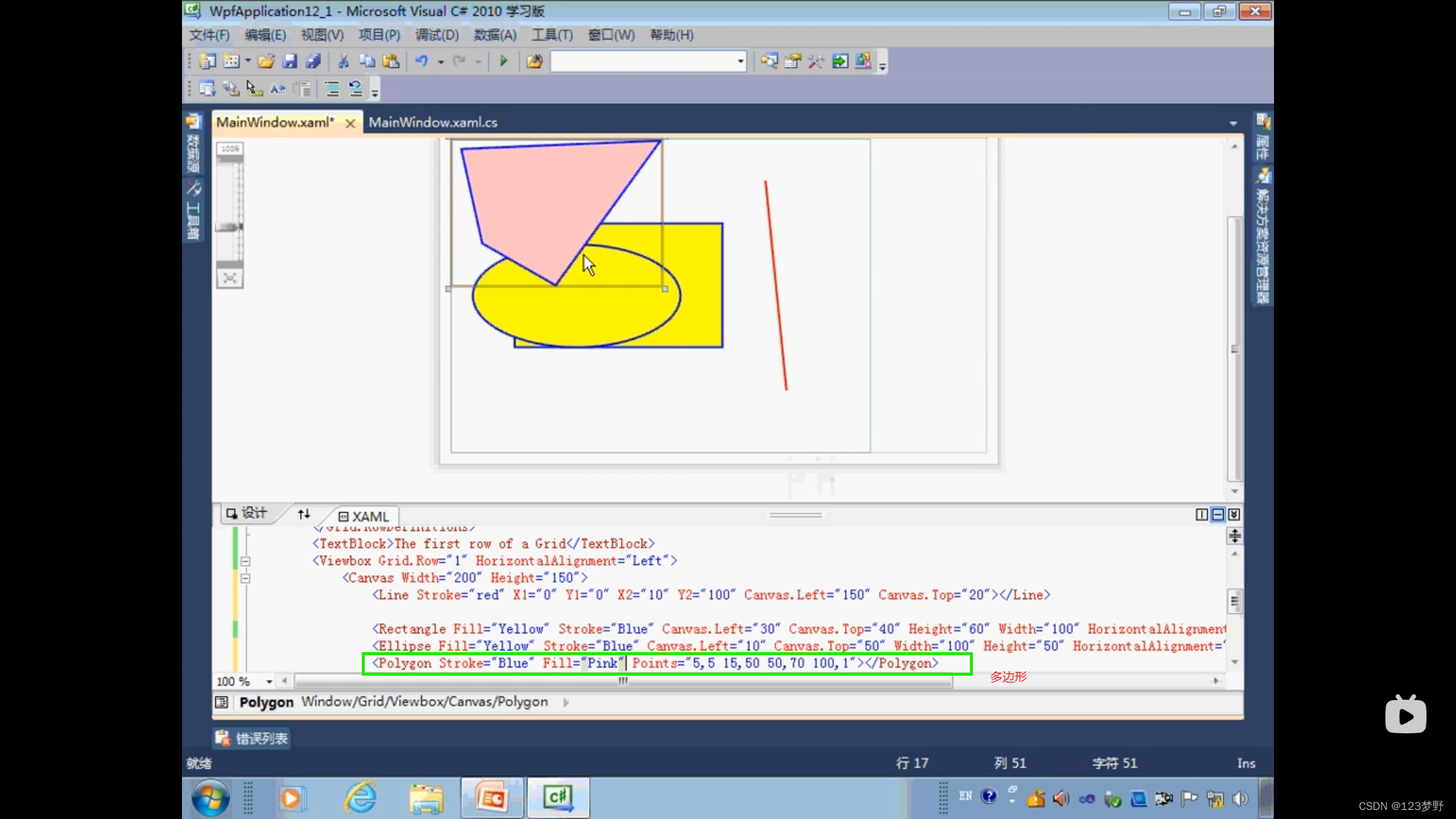
Task: Click the Save All icon
Action: [313, 61]
